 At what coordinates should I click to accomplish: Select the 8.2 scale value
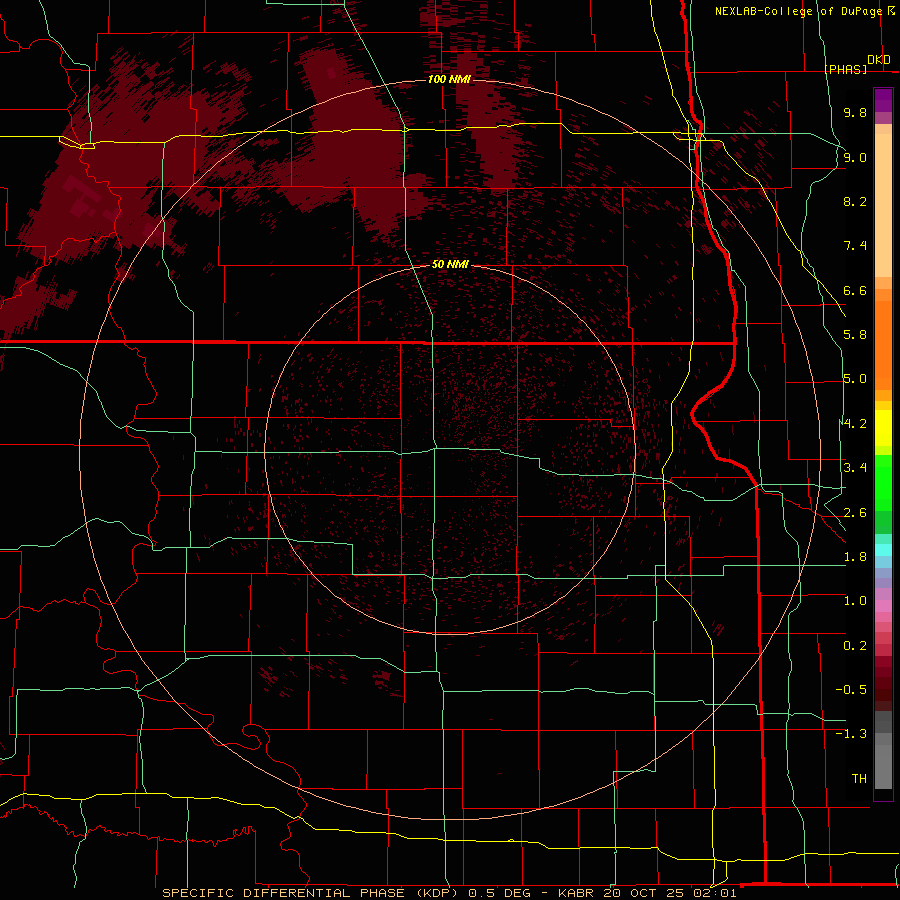(x=855, y=201)
